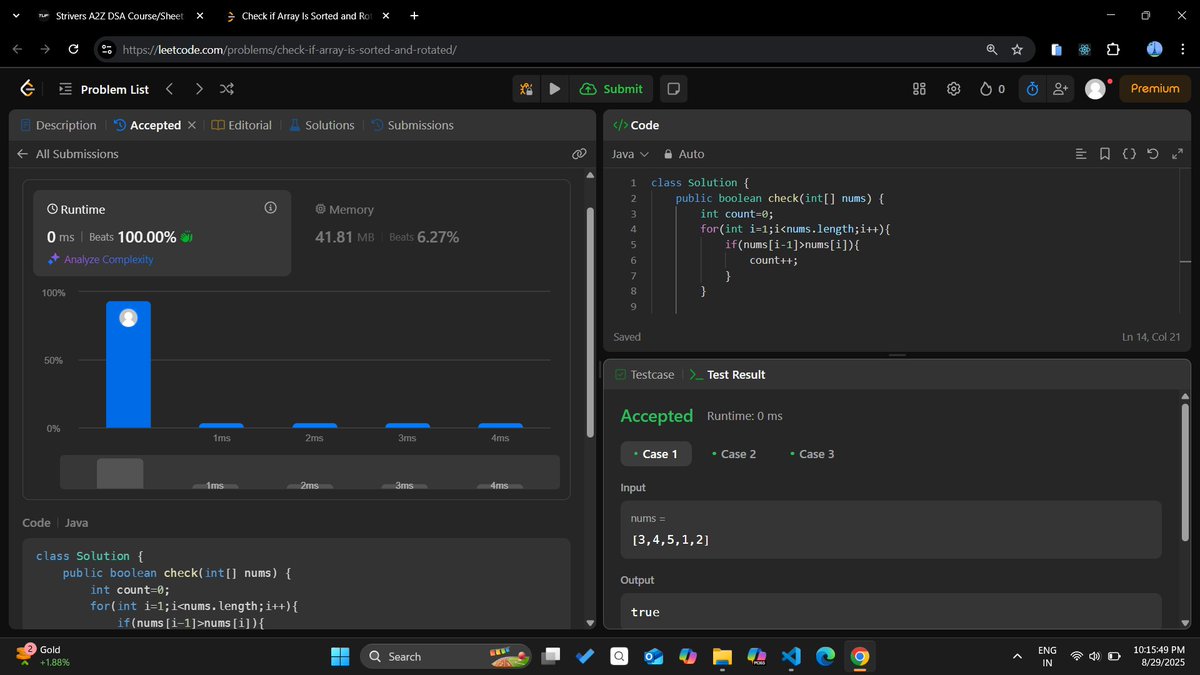The width and height of the screenshot is (1200, 675).
Task: Select Case 2 result
Action: click(x=734, y=454)
